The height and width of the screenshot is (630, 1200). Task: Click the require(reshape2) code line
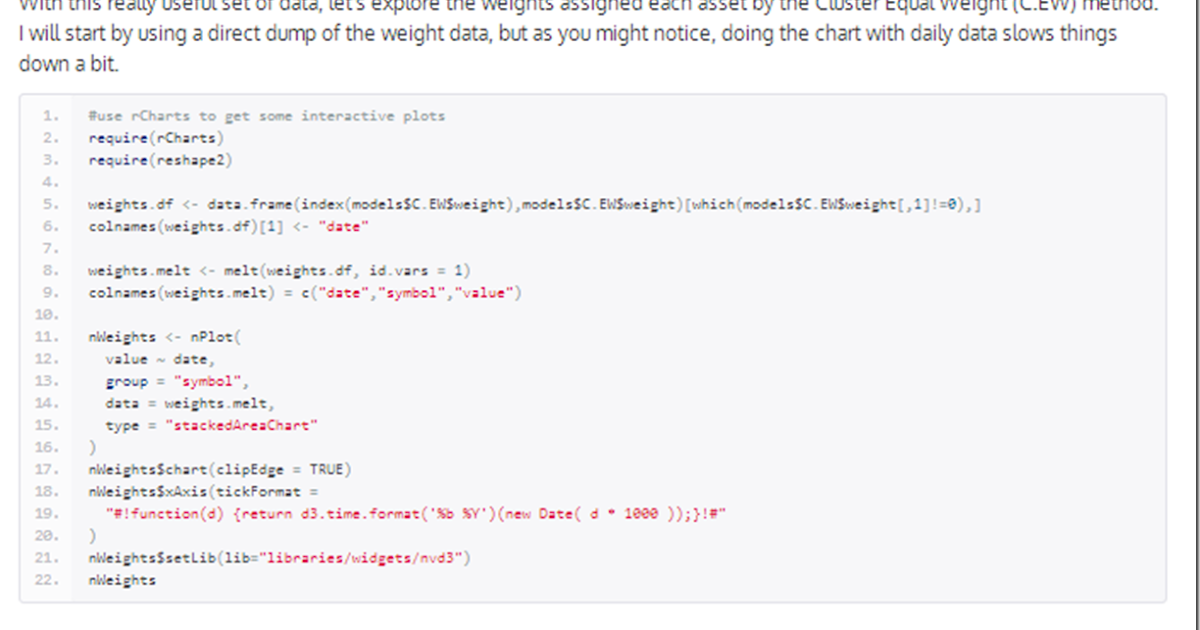160,160
